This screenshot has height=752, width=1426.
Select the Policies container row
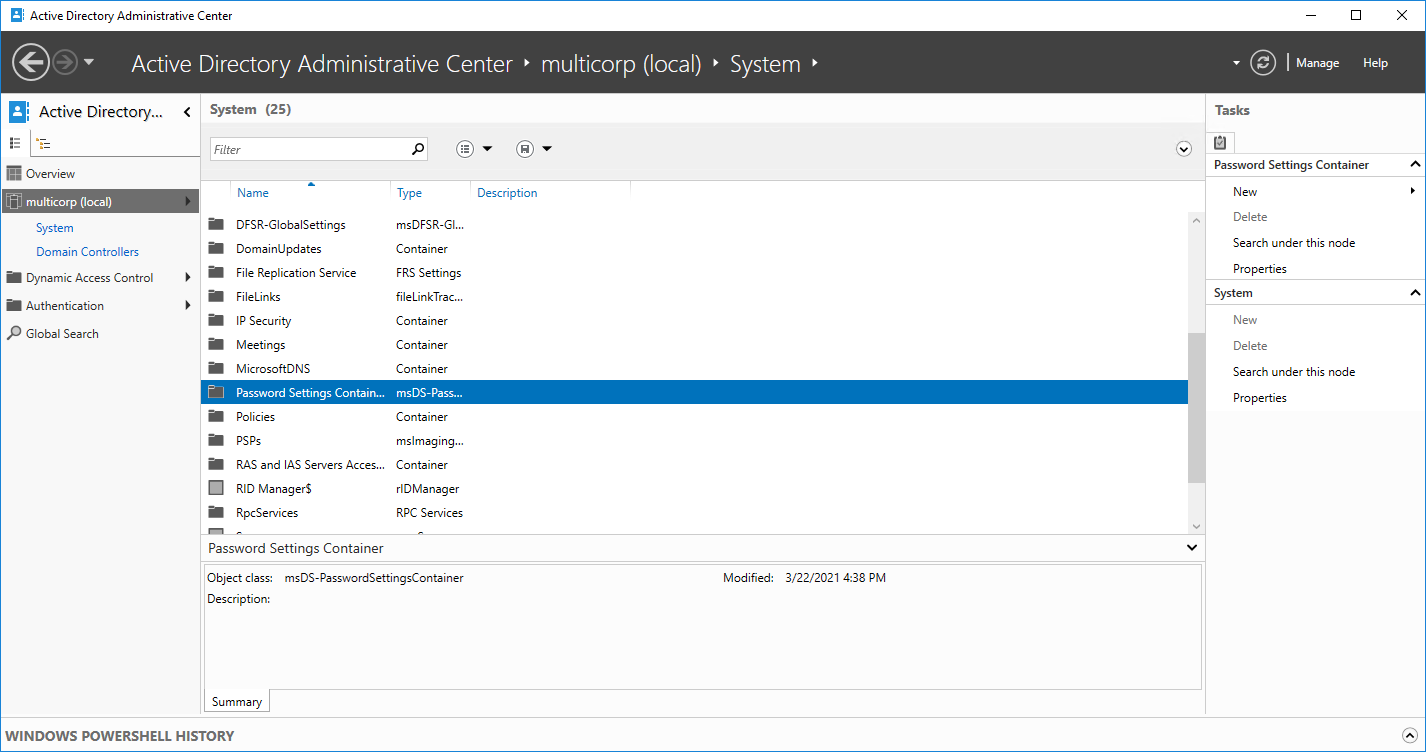click(694, 417)
